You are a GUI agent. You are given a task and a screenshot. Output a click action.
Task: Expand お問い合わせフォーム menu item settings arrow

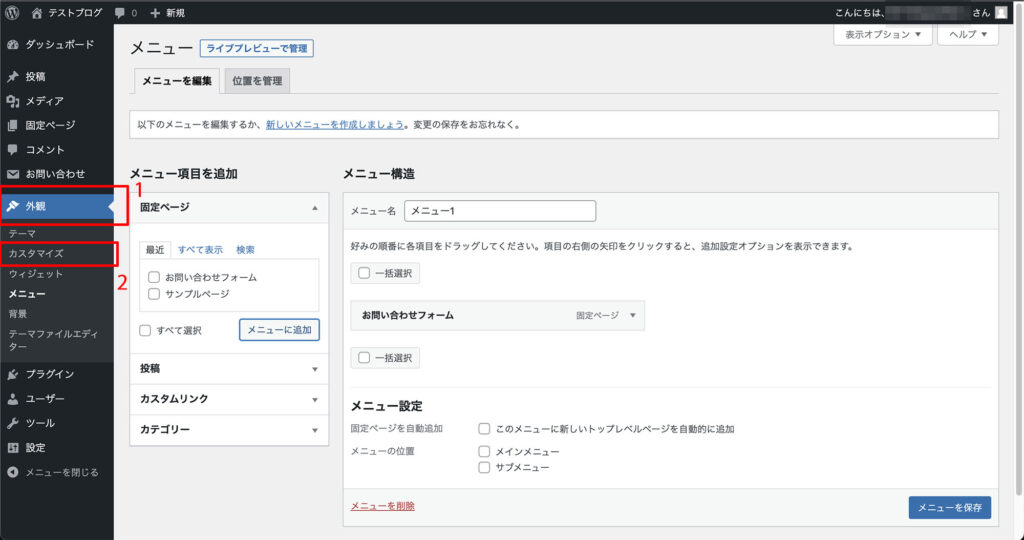[632, 315]
